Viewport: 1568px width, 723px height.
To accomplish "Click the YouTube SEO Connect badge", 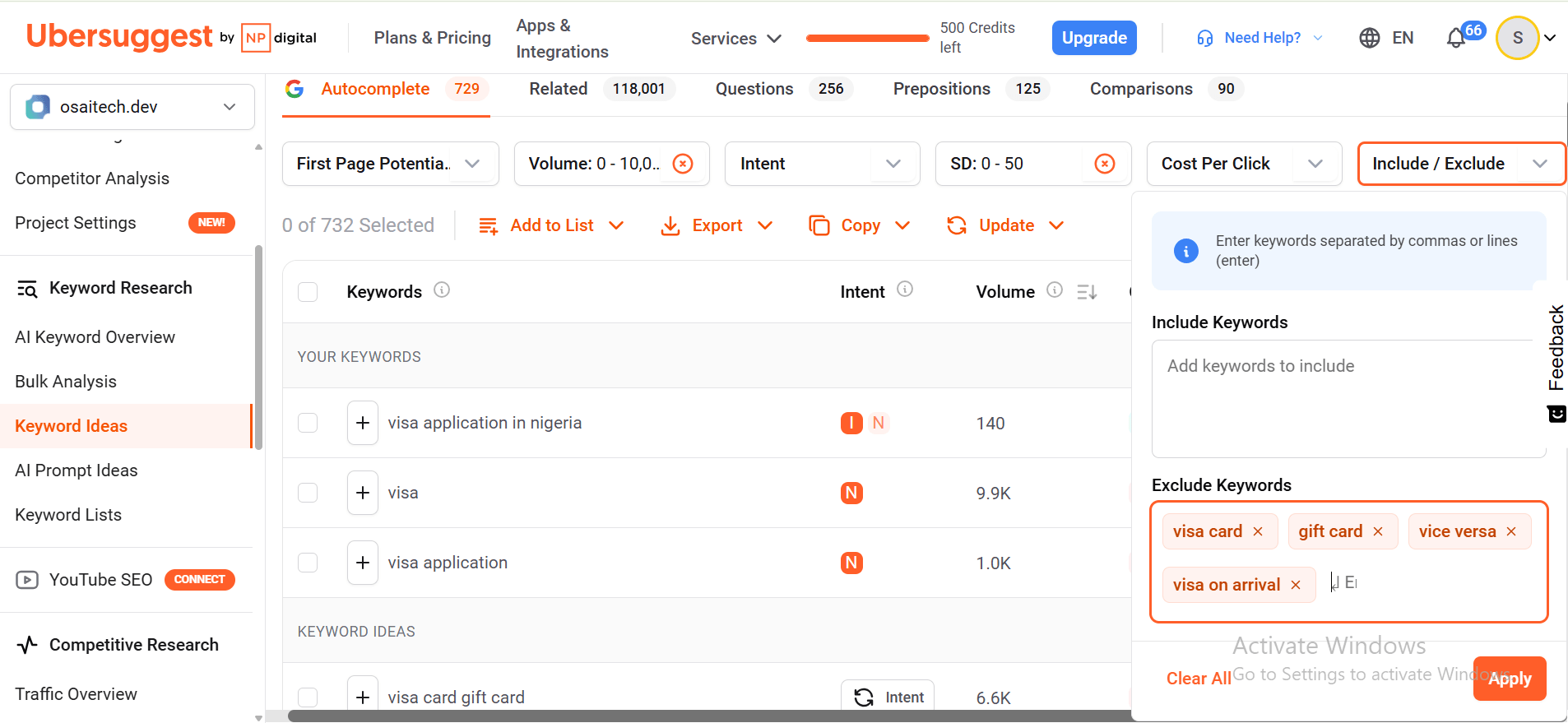I will (x=200, y=580).
